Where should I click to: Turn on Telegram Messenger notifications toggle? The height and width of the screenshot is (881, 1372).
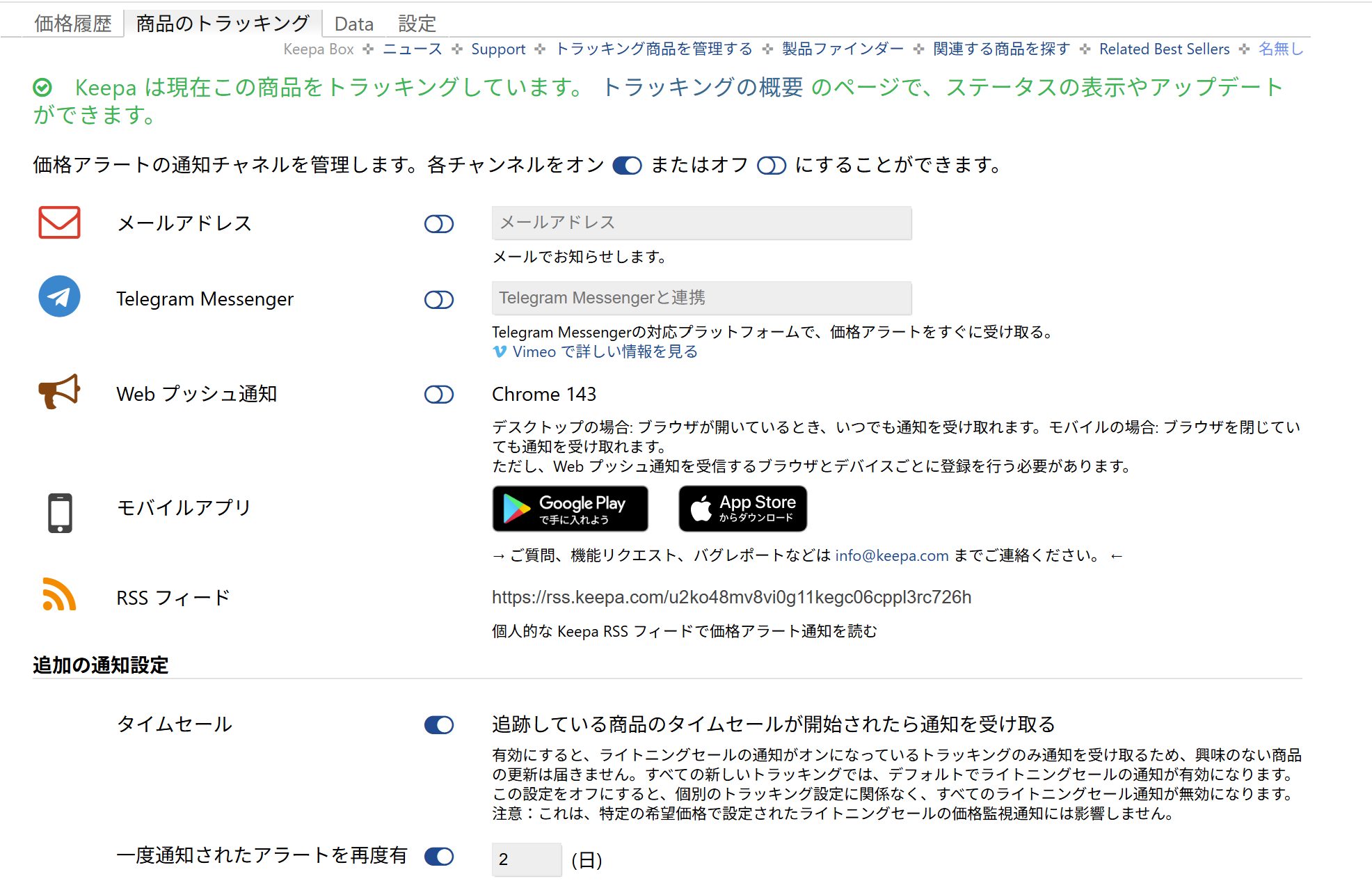[x=439, y=300]
